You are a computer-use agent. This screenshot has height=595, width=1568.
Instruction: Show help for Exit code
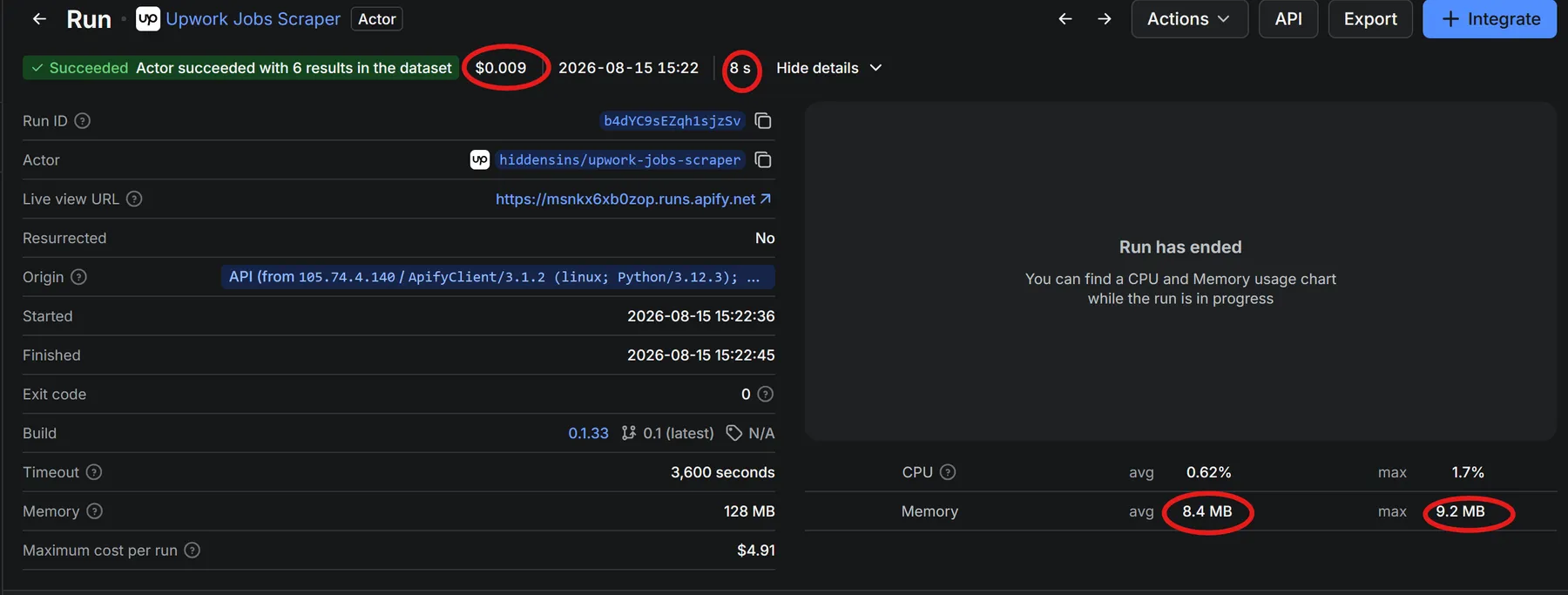[x=766, y=394]
